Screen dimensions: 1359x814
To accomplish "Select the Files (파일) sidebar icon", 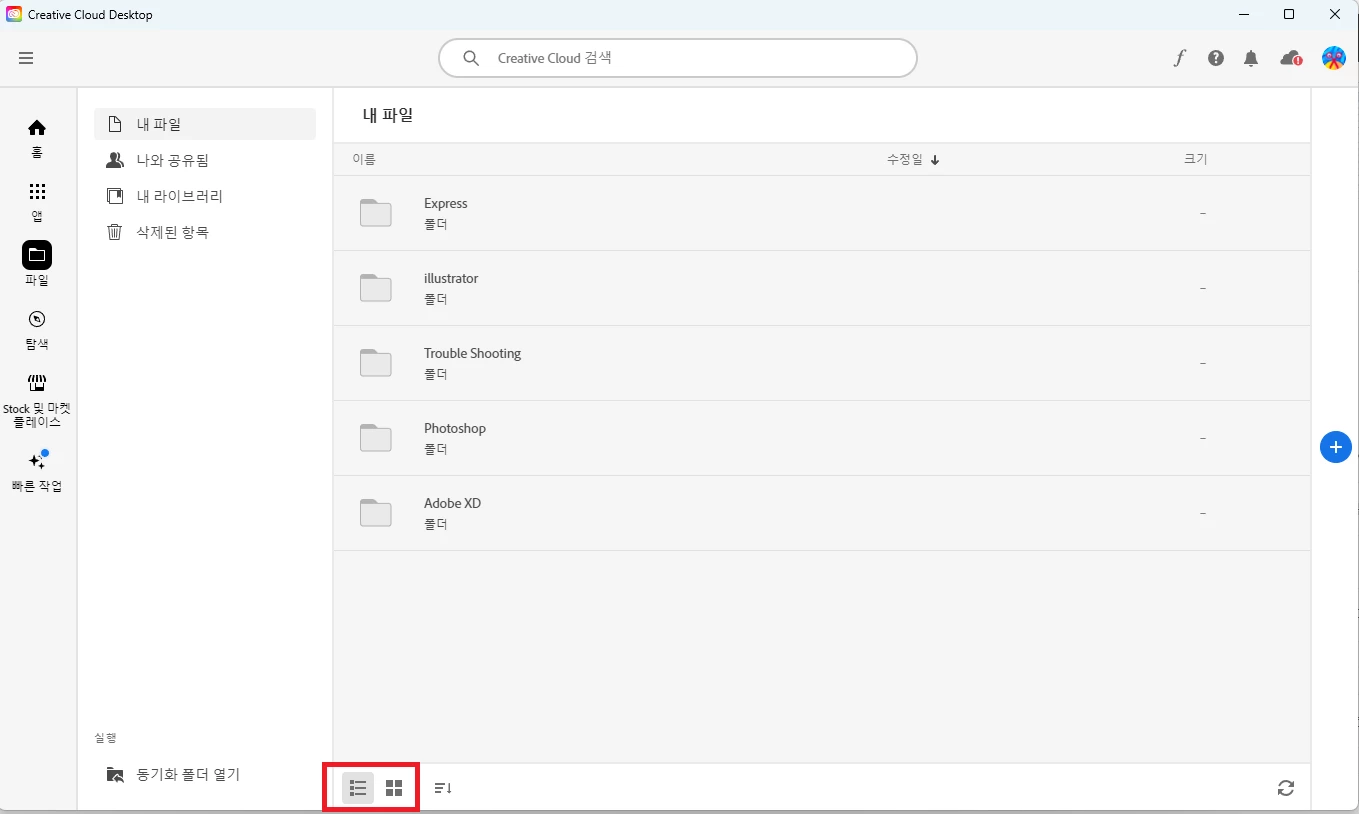I will pos(37,255).
